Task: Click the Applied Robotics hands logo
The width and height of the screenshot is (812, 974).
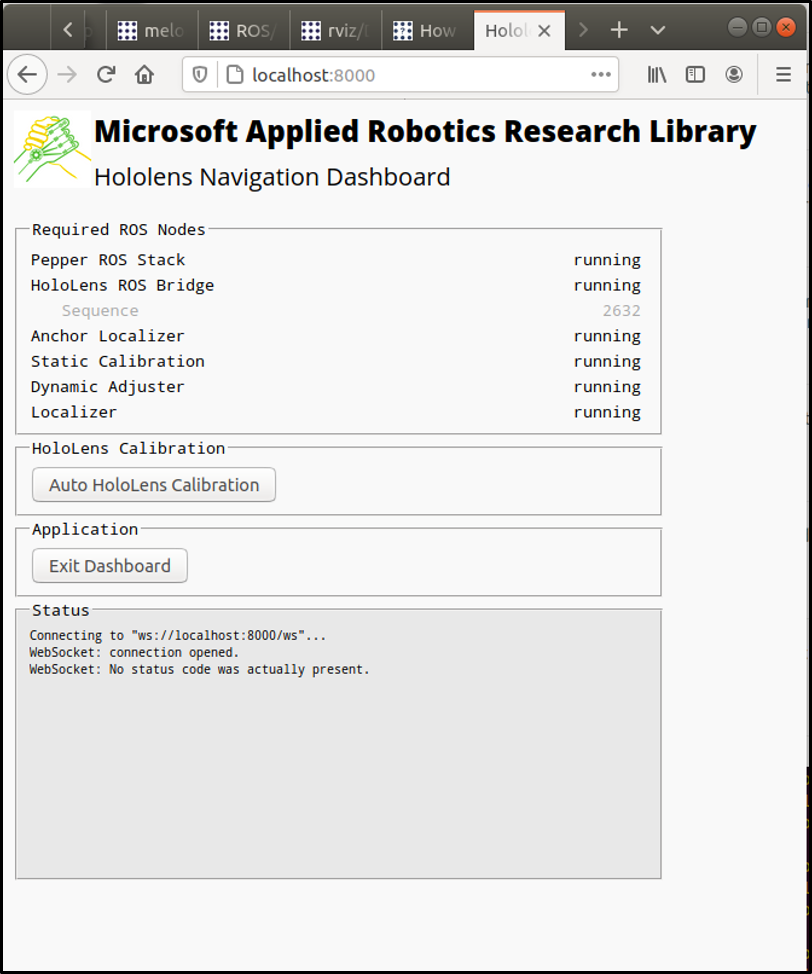Action: point(52,149)
